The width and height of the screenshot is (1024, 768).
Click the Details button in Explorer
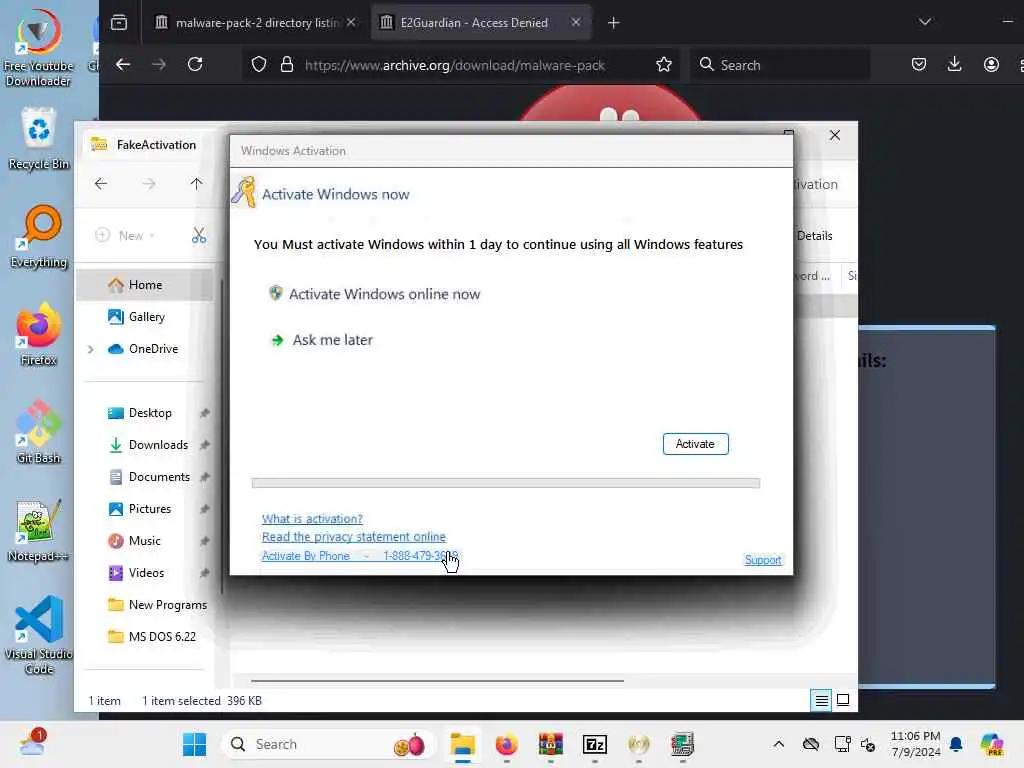point(814,236)
